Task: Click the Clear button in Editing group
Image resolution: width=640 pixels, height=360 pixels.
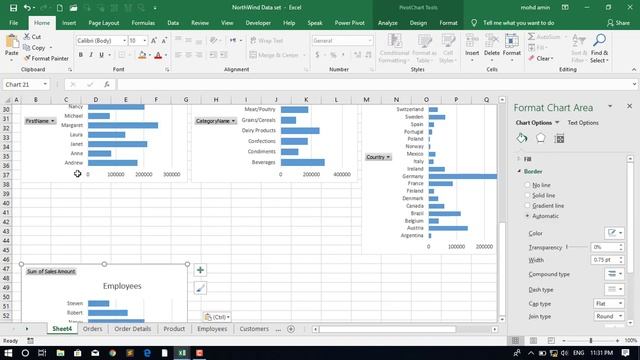Action: tap(541, 58)
